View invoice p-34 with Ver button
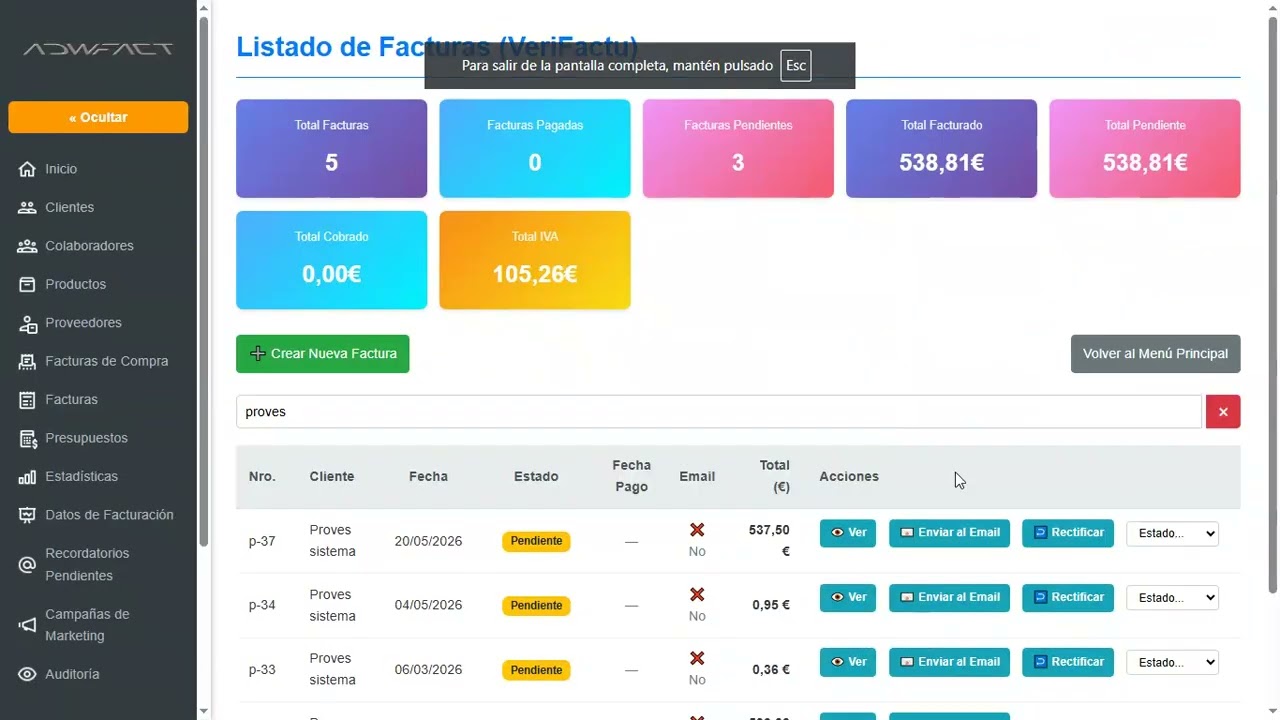The image size is (1280, 720). [x=848, y=597]
